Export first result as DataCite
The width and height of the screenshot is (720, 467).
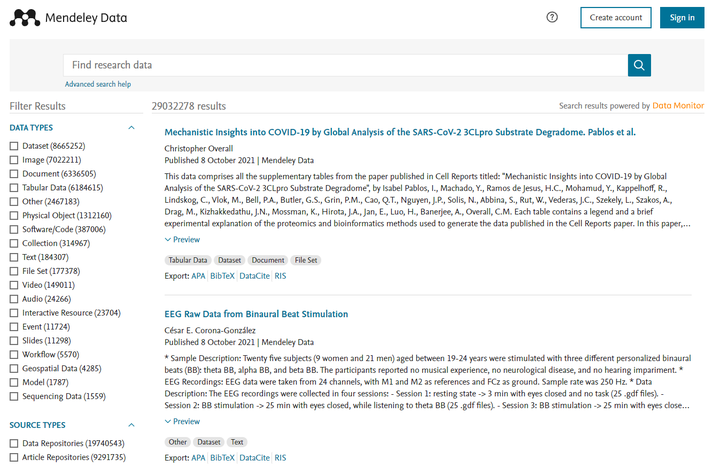254,276
